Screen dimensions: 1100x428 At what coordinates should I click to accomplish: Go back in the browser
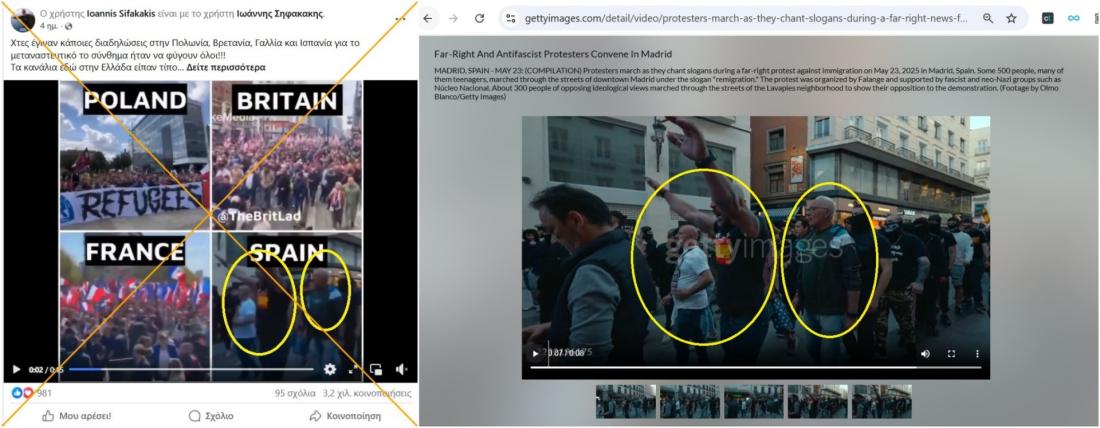click(x=428, y=18)
